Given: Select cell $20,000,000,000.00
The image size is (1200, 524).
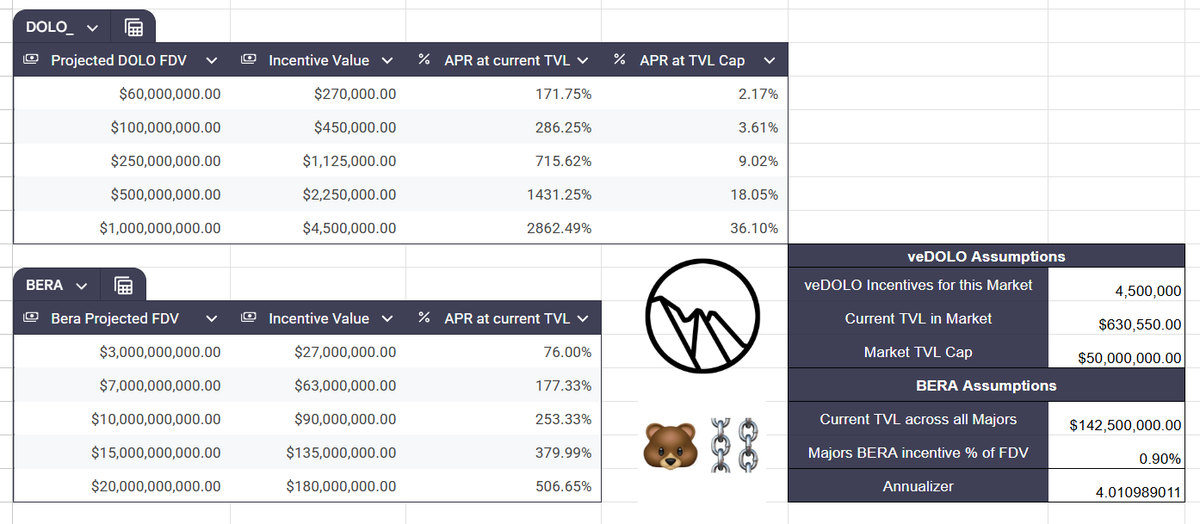Looking at the screenshot, I should (122, 486).
